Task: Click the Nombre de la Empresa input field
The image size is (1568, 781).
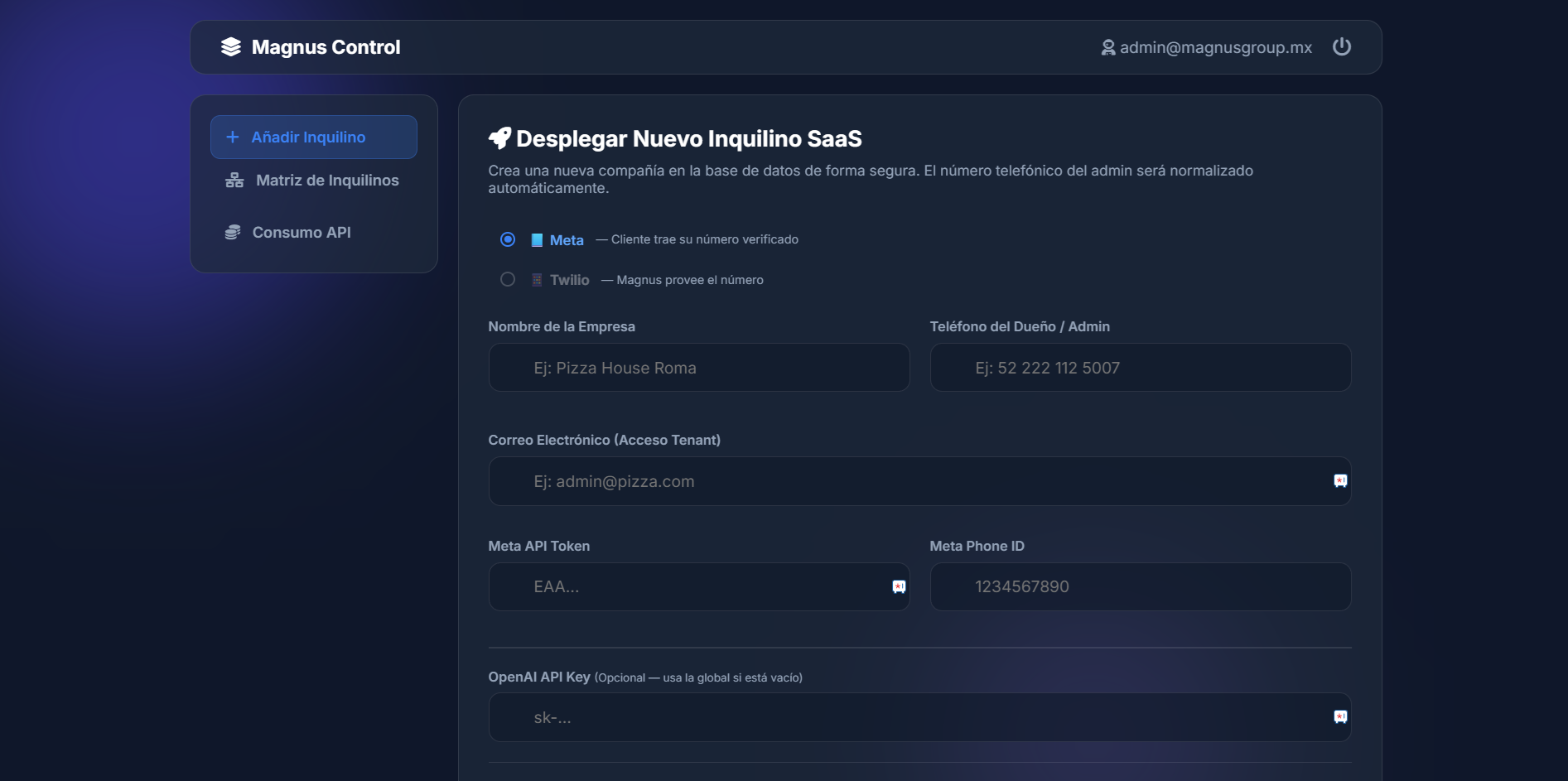Action: pyautogui.click(x=698, y=367)
